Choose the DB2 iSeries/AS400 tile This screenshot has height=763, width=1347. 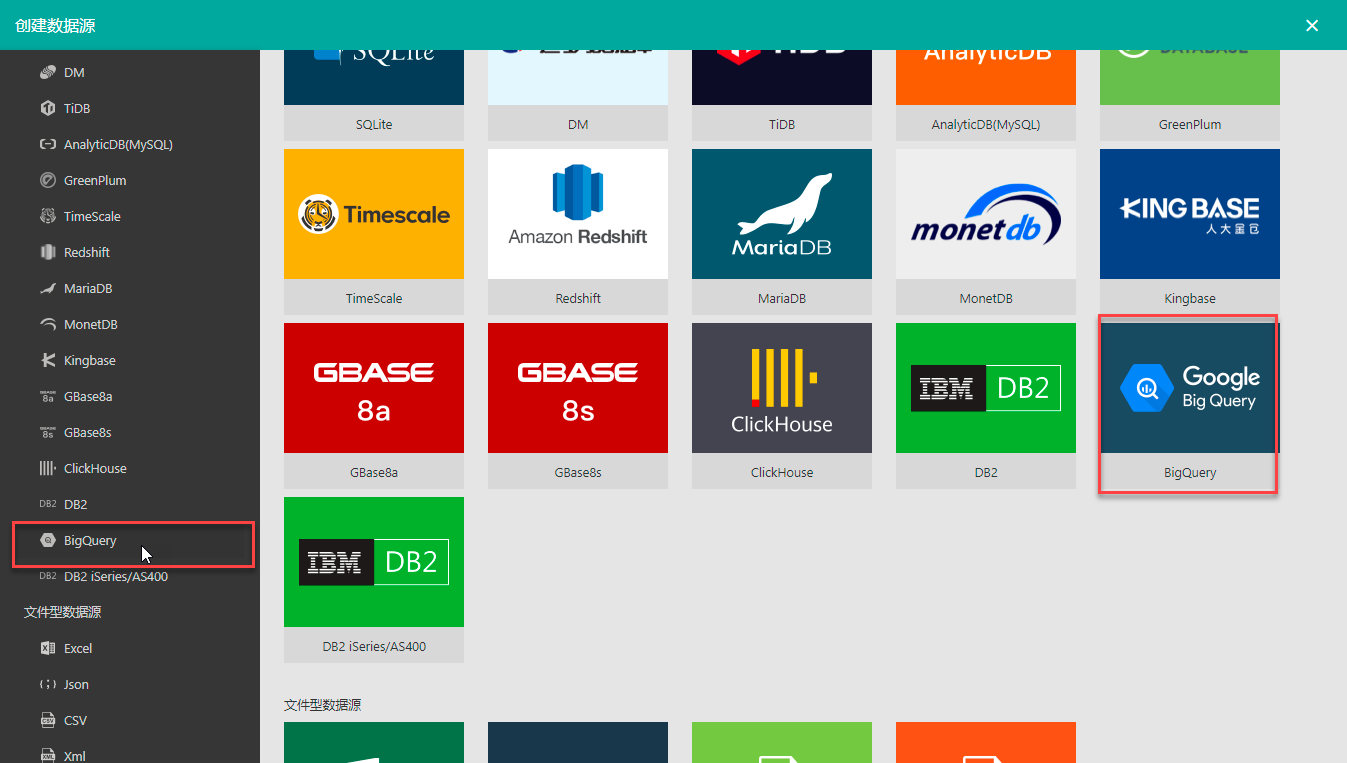click(x=374, y=580)
